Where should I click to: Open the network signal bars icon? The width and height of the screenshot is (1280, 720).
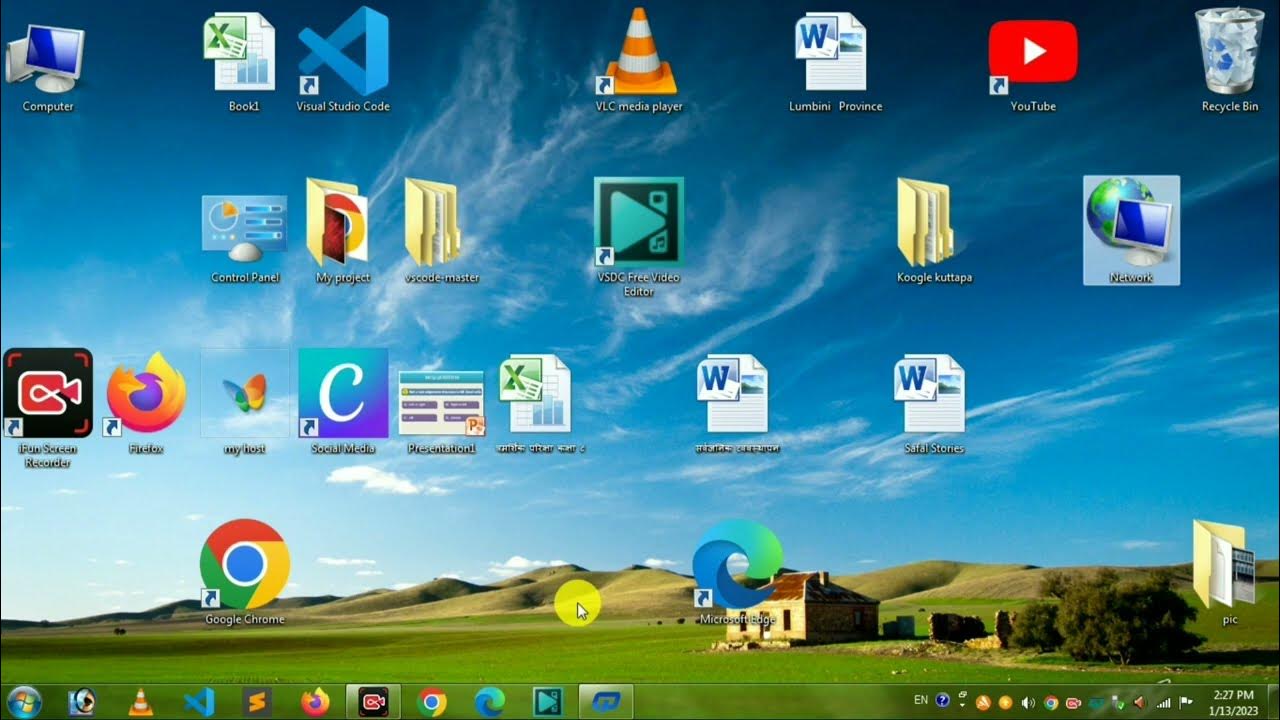pos(1163,702)
